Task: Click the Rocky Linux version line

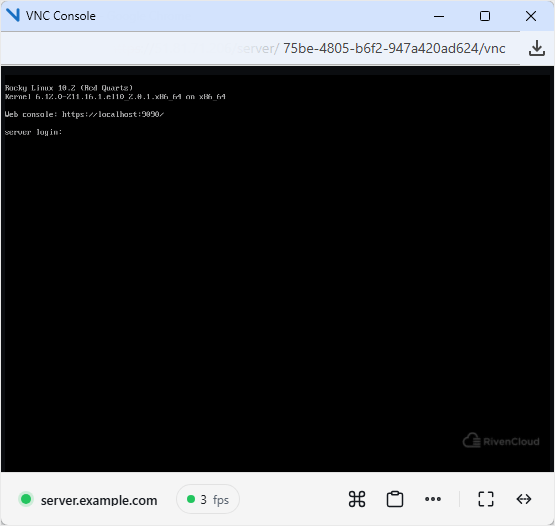Action: click(x=69, y=88)
